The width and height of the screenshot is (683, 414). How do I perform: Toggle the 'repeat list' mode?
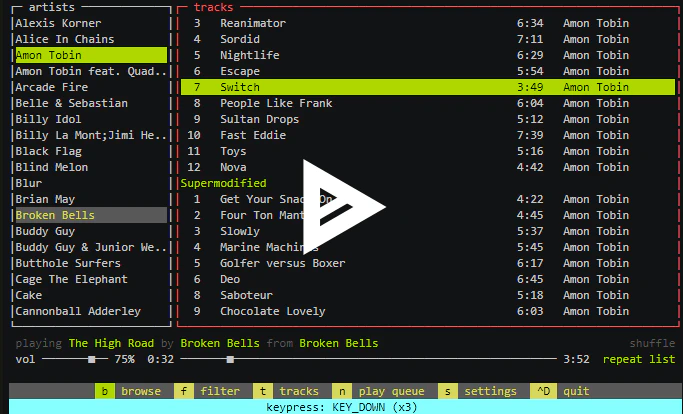[x=639, y=360]
